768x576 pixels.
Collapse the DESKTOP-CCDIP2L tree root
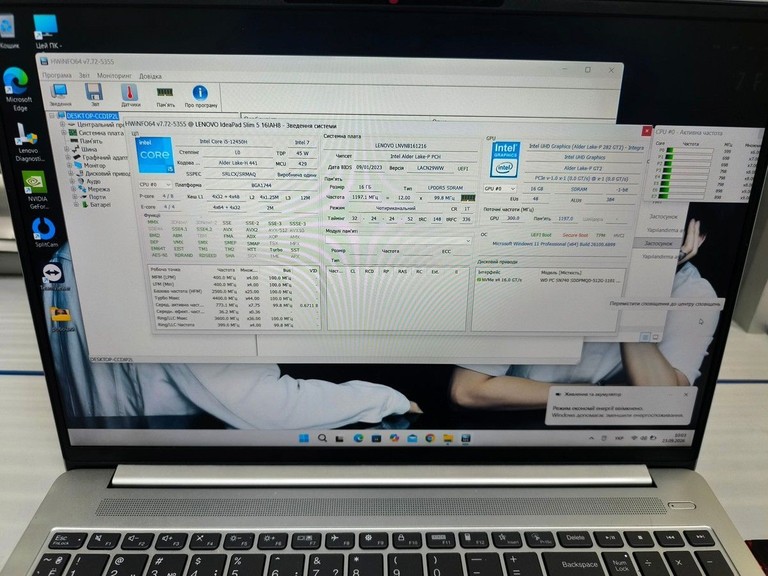(x=52, y=116)
